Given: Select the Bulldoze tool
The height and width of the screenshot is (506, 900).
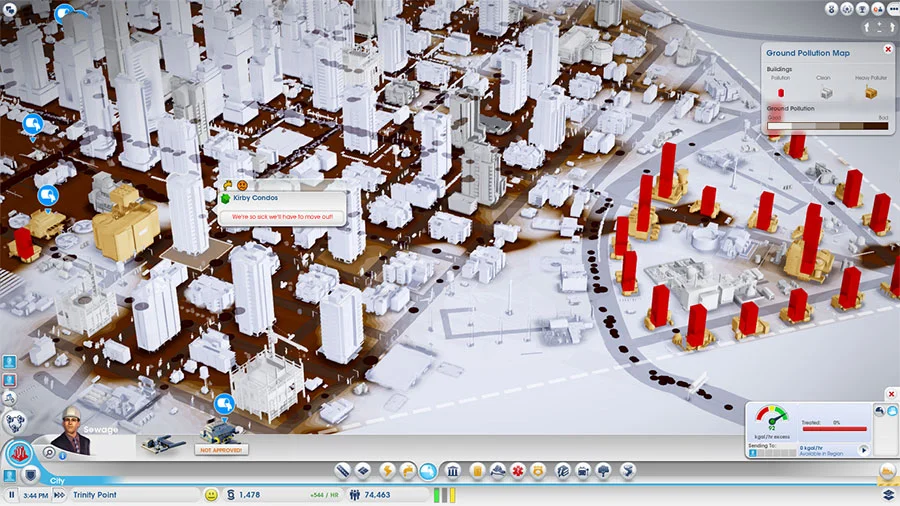Looking at the screenshot, I should 888,472.
